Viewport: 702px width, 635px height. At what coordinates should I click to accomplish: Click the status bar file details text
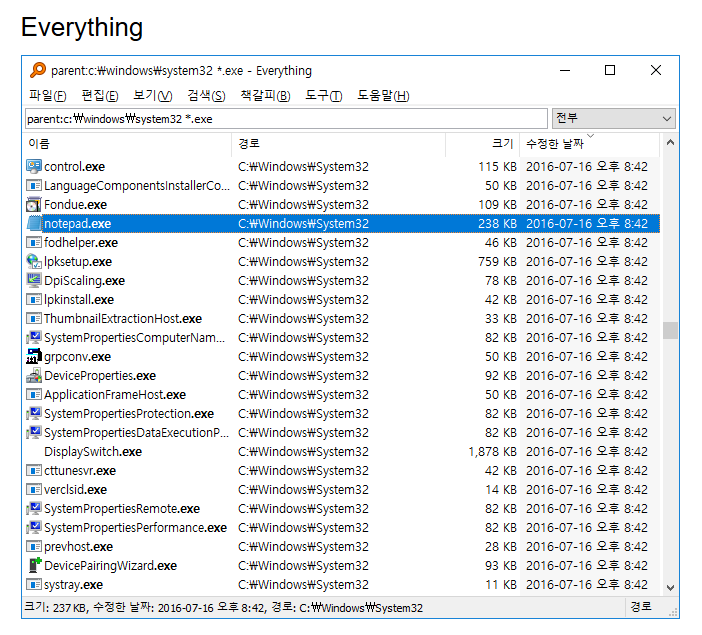point(223,607)
